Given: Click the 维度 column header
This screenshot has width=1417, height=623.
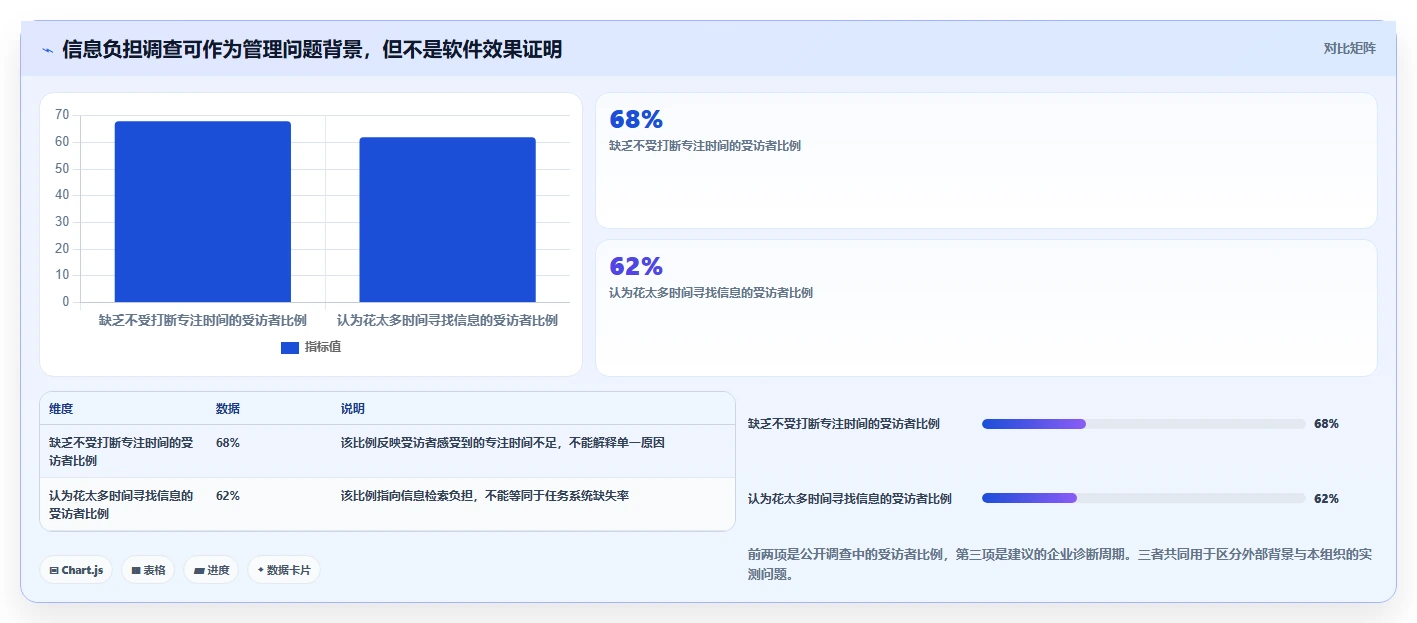Looking at the screenshot, I should click(x=61, y=409).
